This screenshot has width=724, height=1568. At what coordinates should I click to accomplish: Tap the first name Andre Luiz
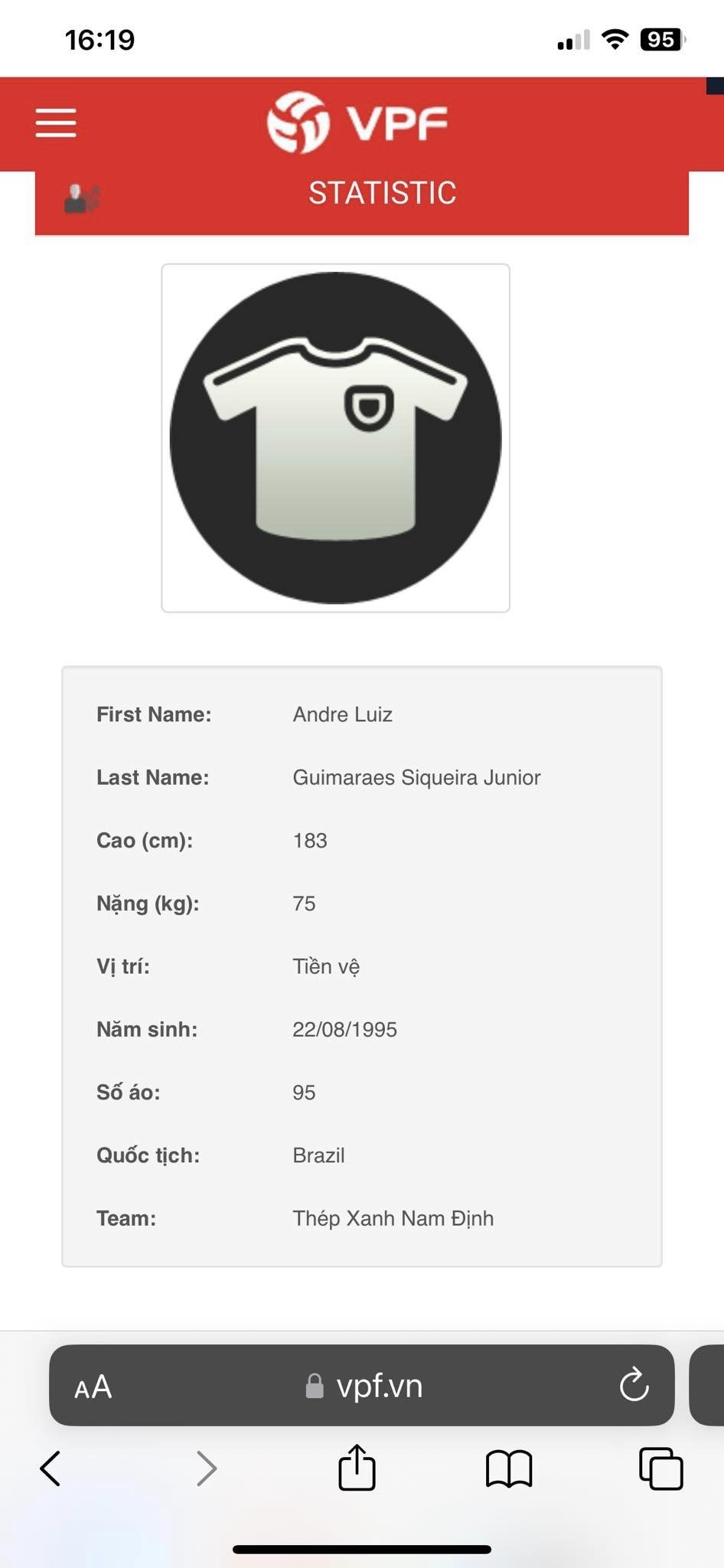click(x=342, y=714)
